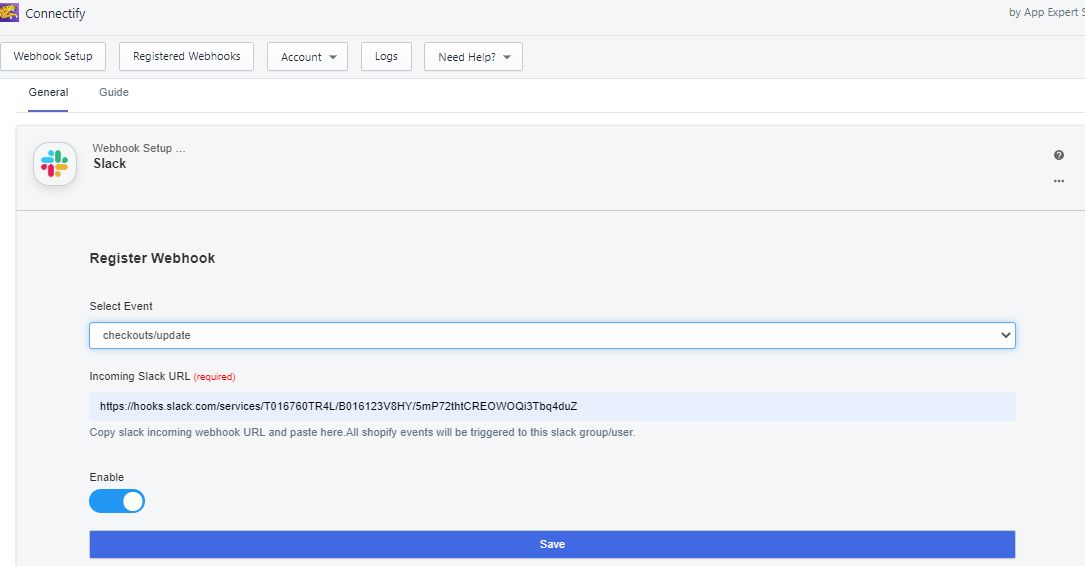Save the webhook registration
The width and height of the screenshot is (1085, 566).
coord(552,545)
